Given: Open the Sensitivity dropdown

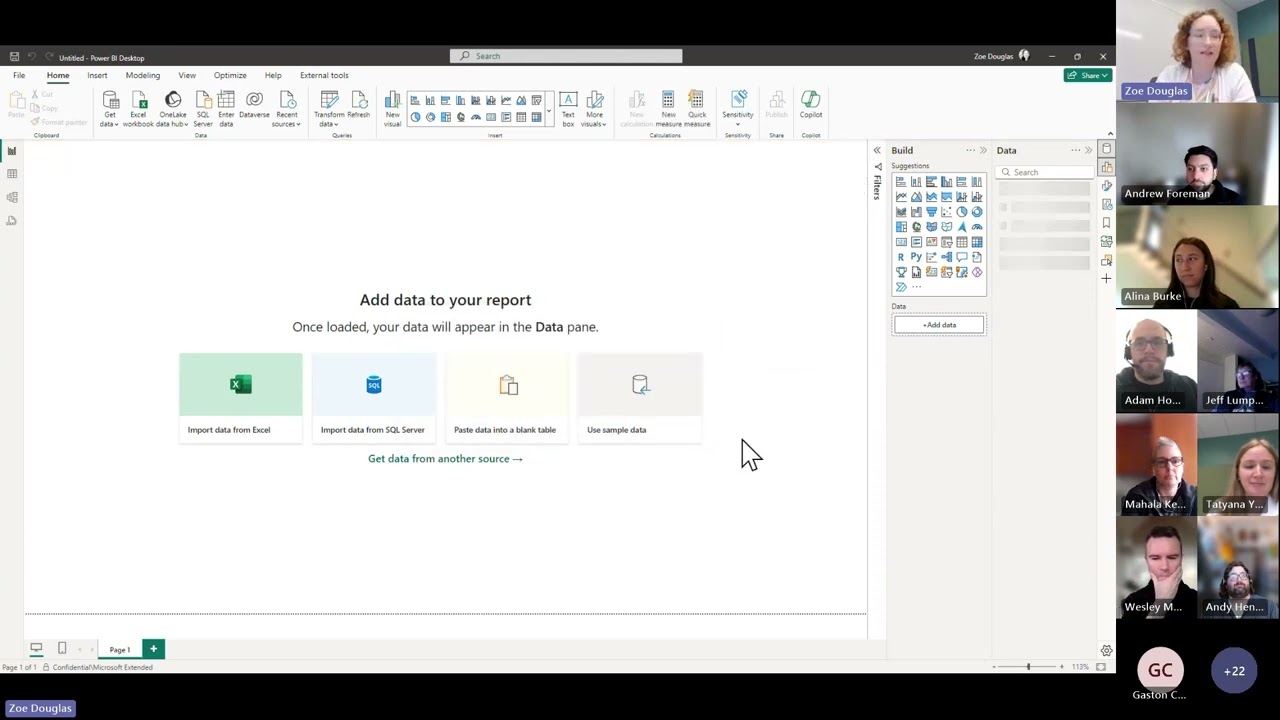Looking at the screenshot, I should [738, 108].
